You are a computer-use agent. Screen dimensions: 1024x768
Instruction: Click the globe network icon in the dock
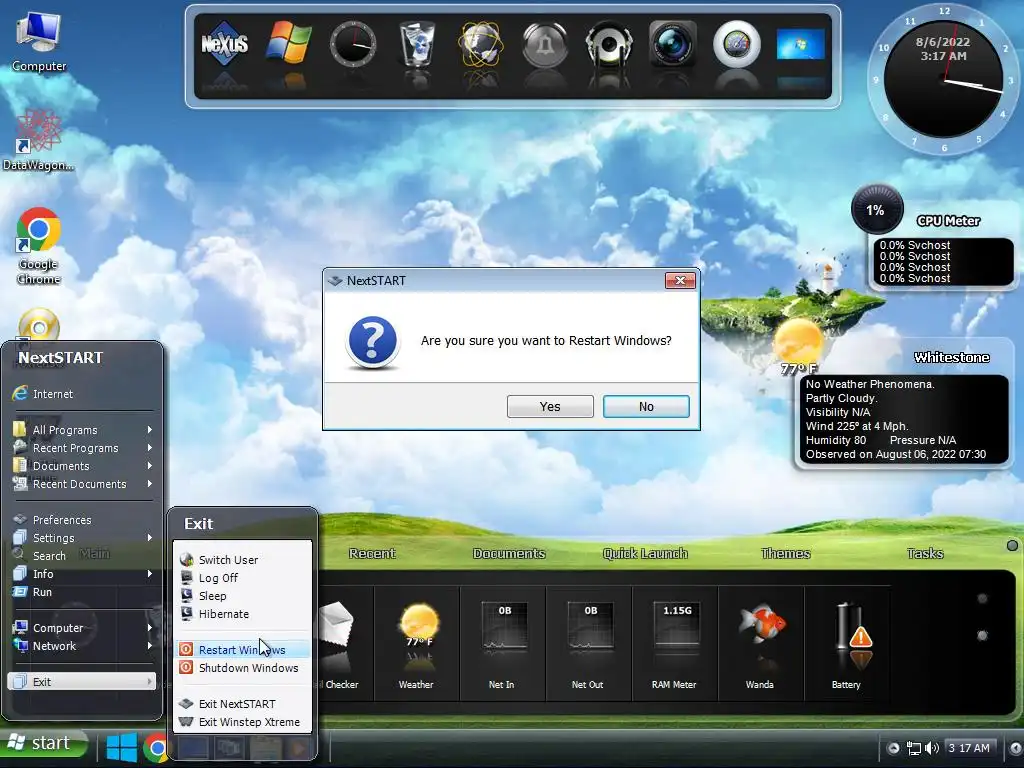click(x=481, y=44)
